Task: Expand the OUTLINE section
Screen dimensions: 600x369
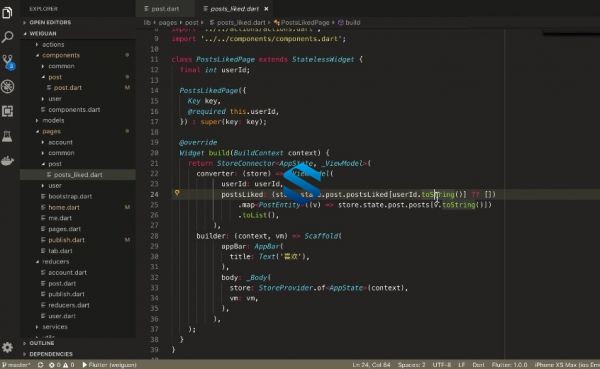Action: coord(42,343)
